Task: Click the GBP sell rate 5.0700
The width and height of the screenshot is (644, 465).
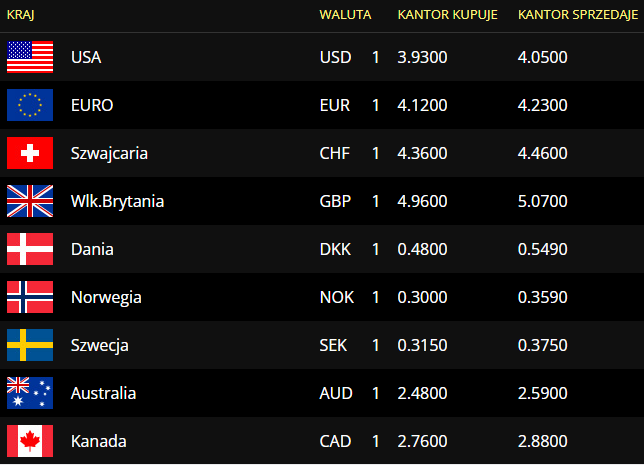Action: [x=543, y=201]
